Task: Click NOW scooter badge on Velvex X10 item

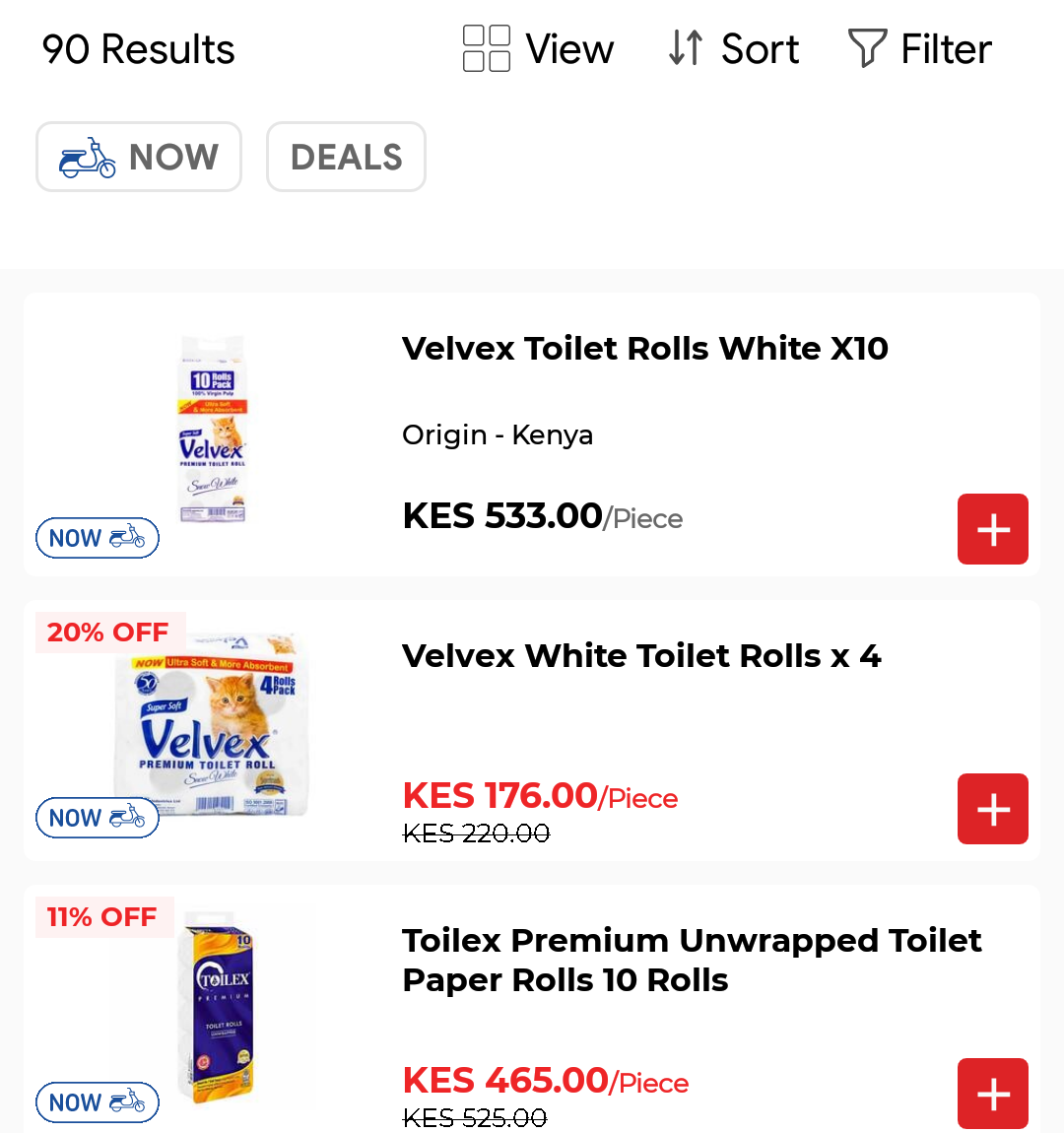Action: tap(98, 538)
